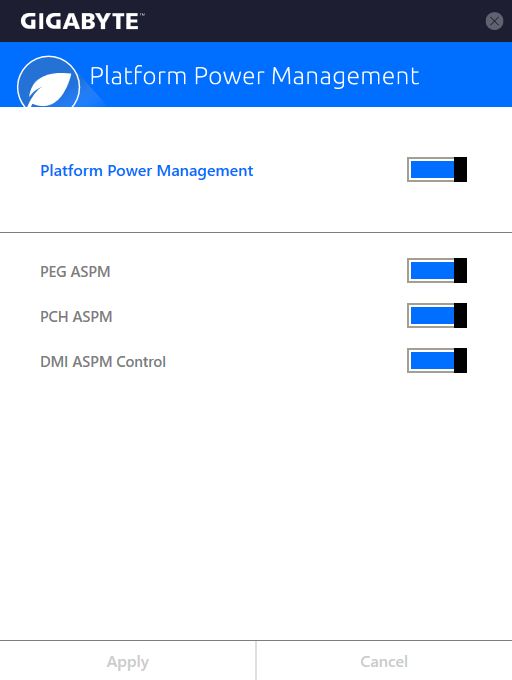Screen dimensions: 512x680
Task: Click the green leaf eco icon
Action: pos(49,85)
